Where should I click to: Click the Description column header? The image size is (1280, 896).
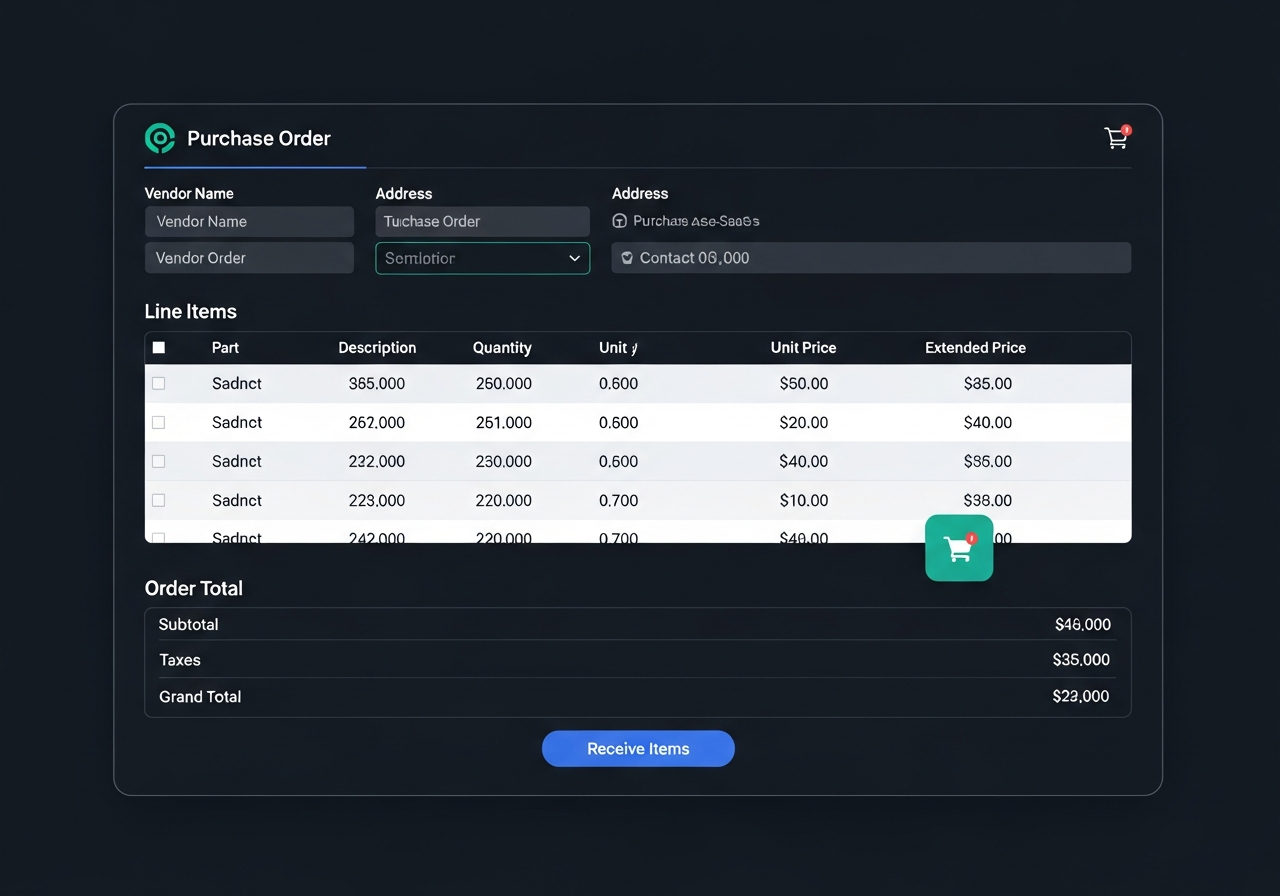pyautogui.click(x=377, y=348)
